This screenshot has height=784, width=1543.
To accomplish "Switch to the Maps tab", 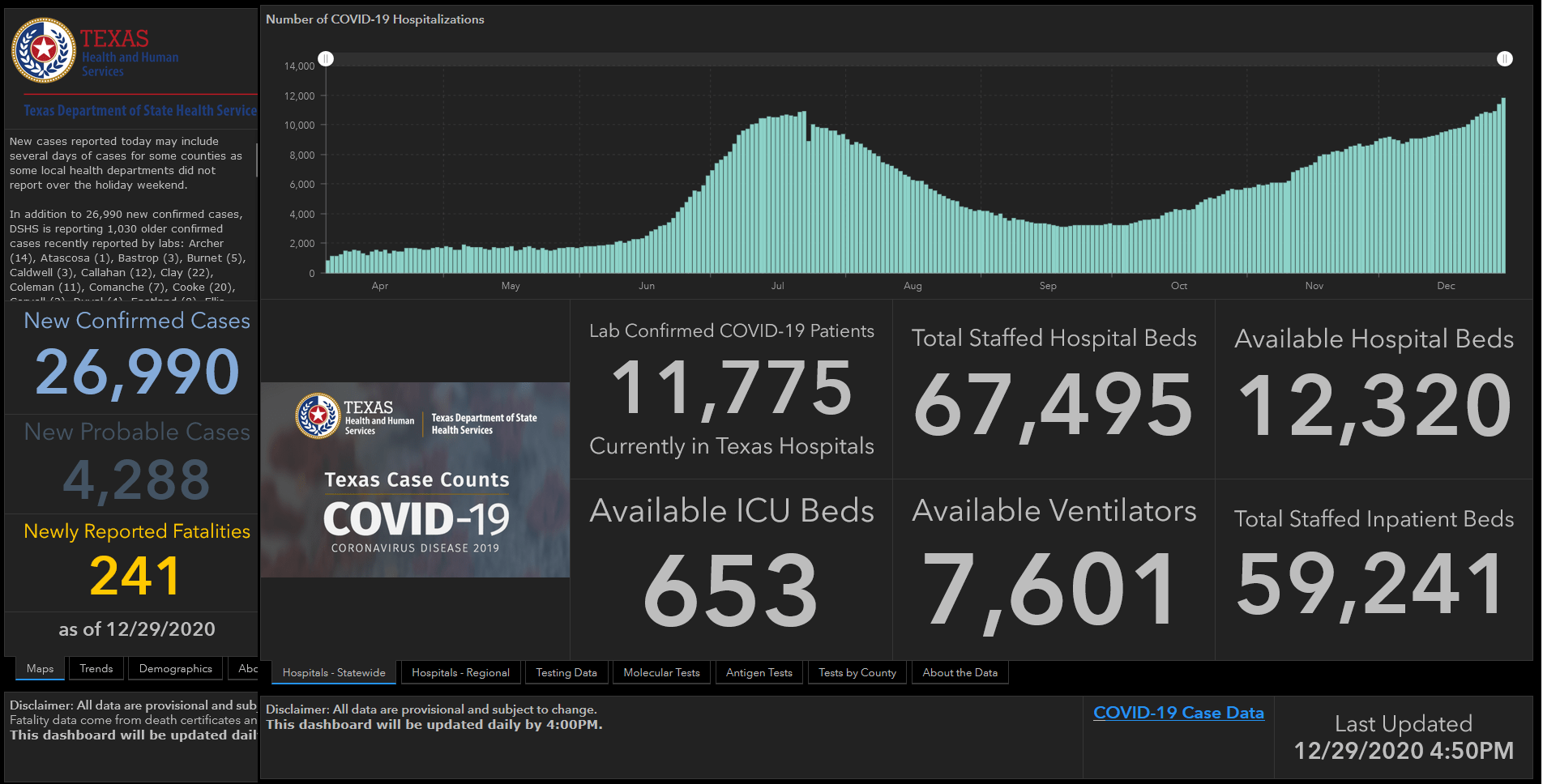I will click(40, 669).
